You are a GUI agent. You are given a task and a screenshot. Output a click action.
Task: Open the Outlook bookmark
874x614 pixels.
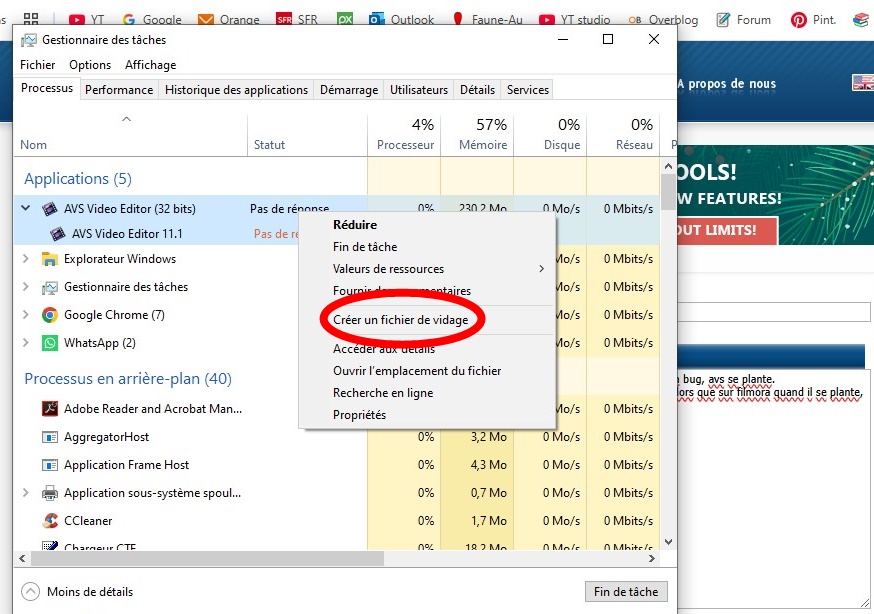(x=401, y=20)
